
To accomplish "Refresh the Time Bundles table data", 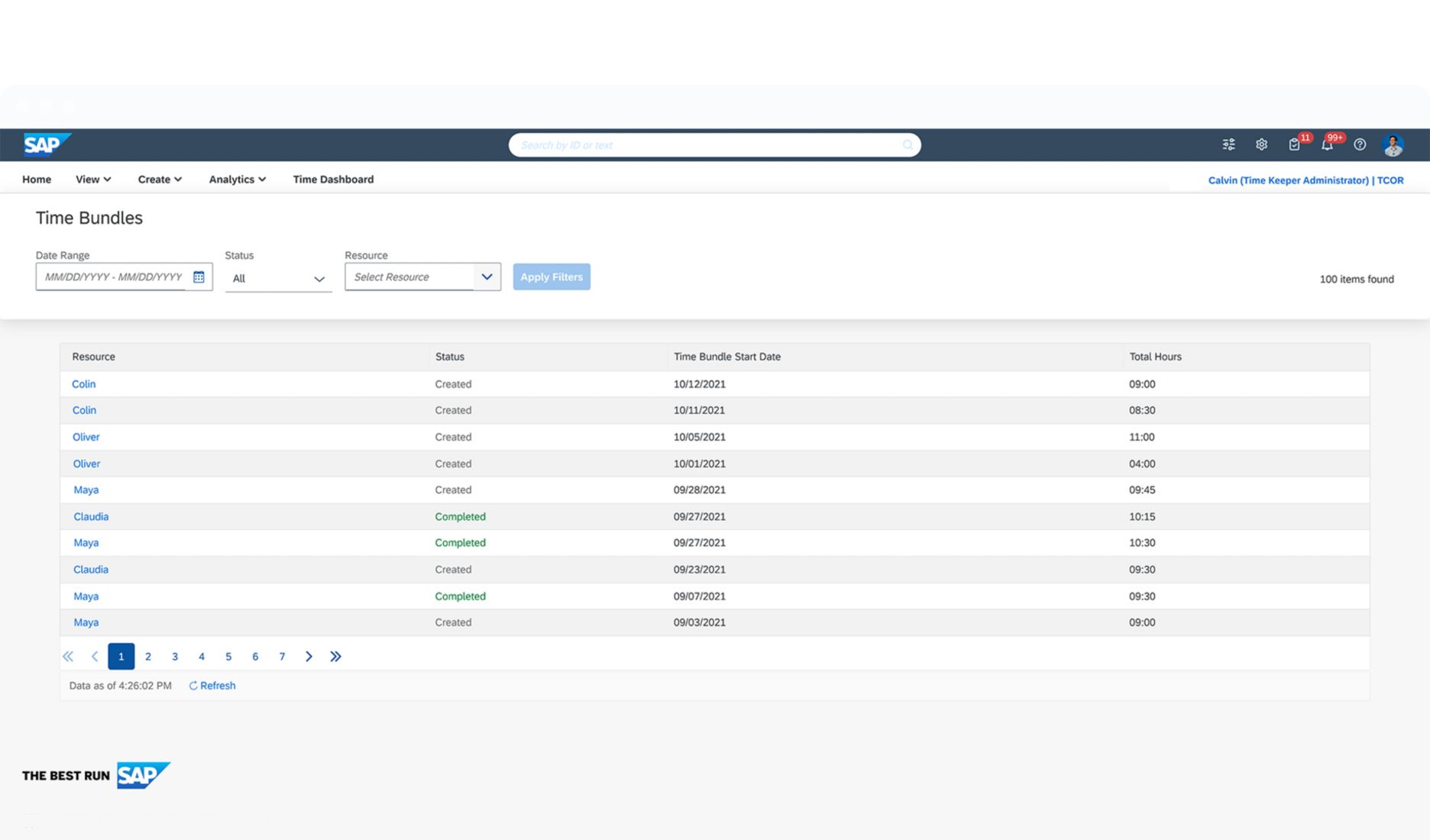I will (x=212, y=685).
